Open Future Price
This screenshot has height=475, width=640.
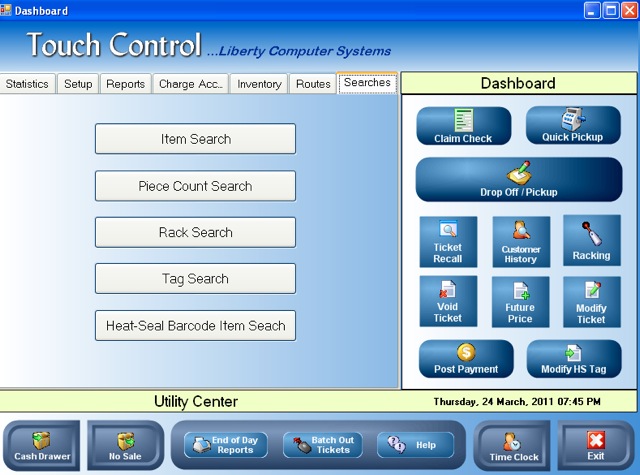520,302
